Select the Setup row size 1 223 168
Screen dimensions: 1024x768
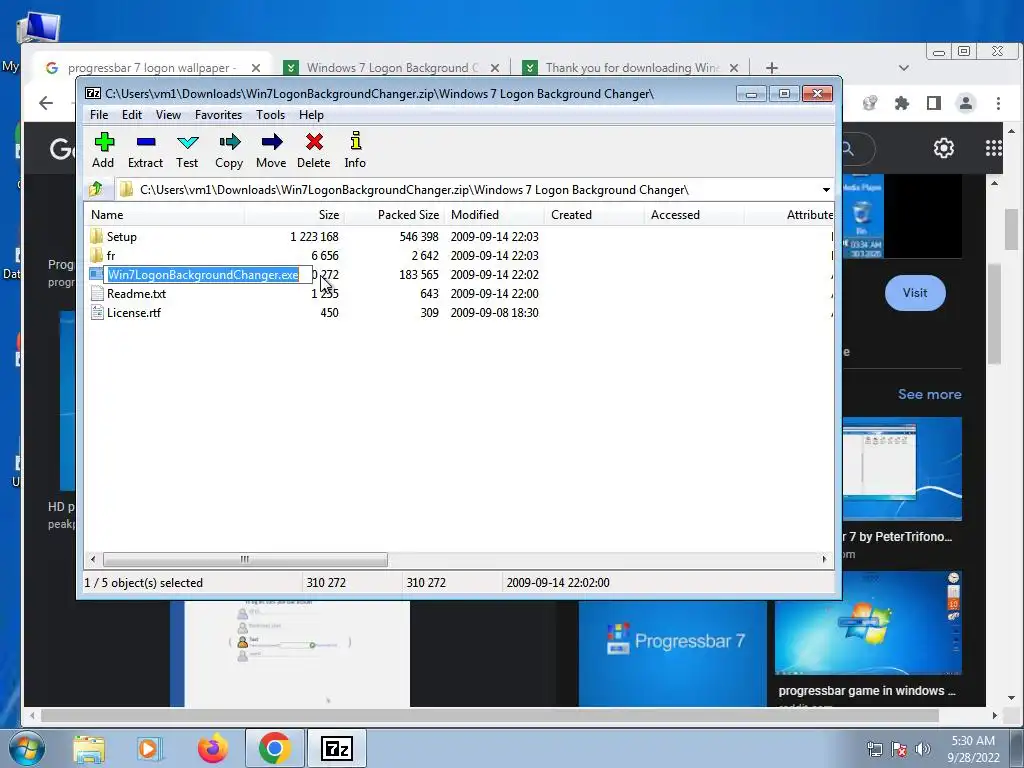click(x=314, y=236)
